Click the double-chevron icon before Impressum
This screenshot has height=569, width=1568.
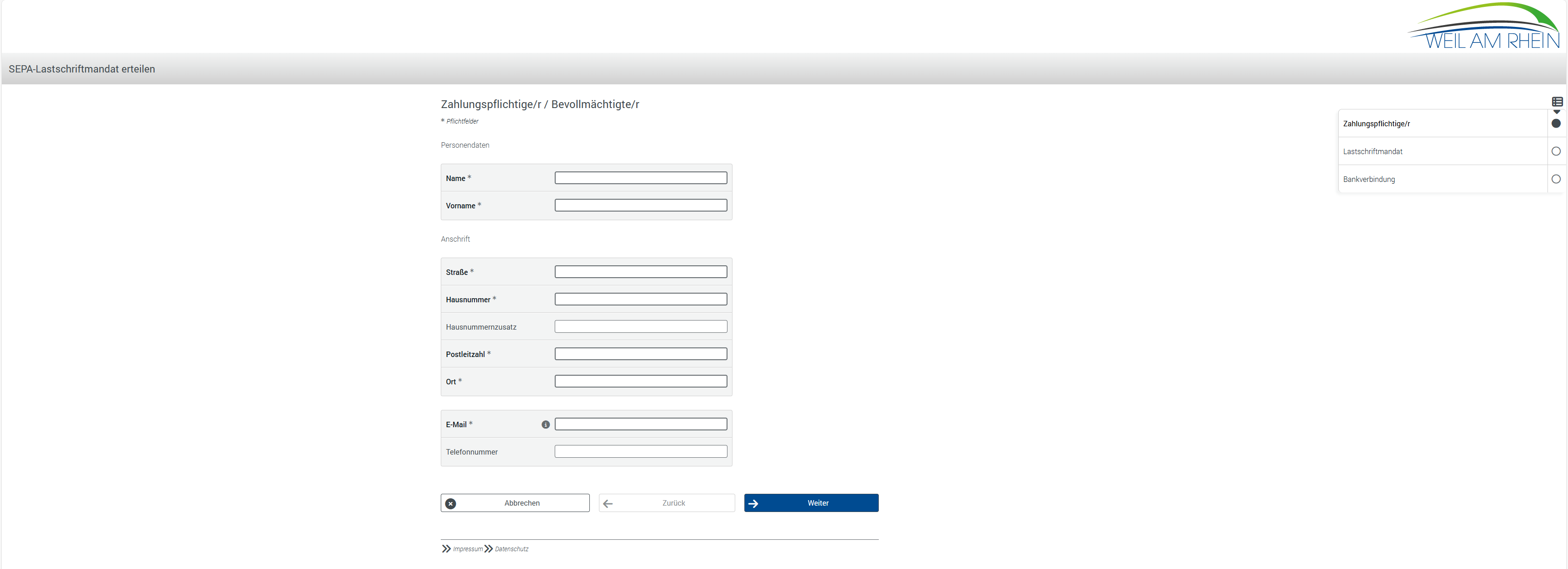446,549
